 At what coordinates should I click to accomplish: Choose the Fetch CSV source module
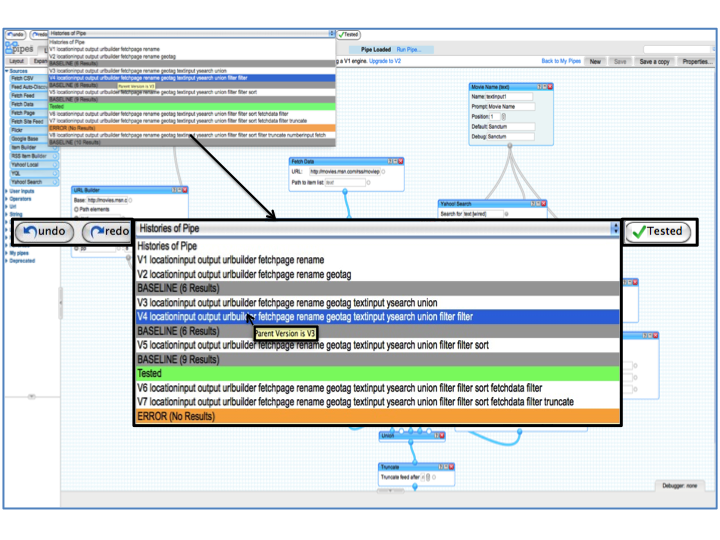(28, 79)
